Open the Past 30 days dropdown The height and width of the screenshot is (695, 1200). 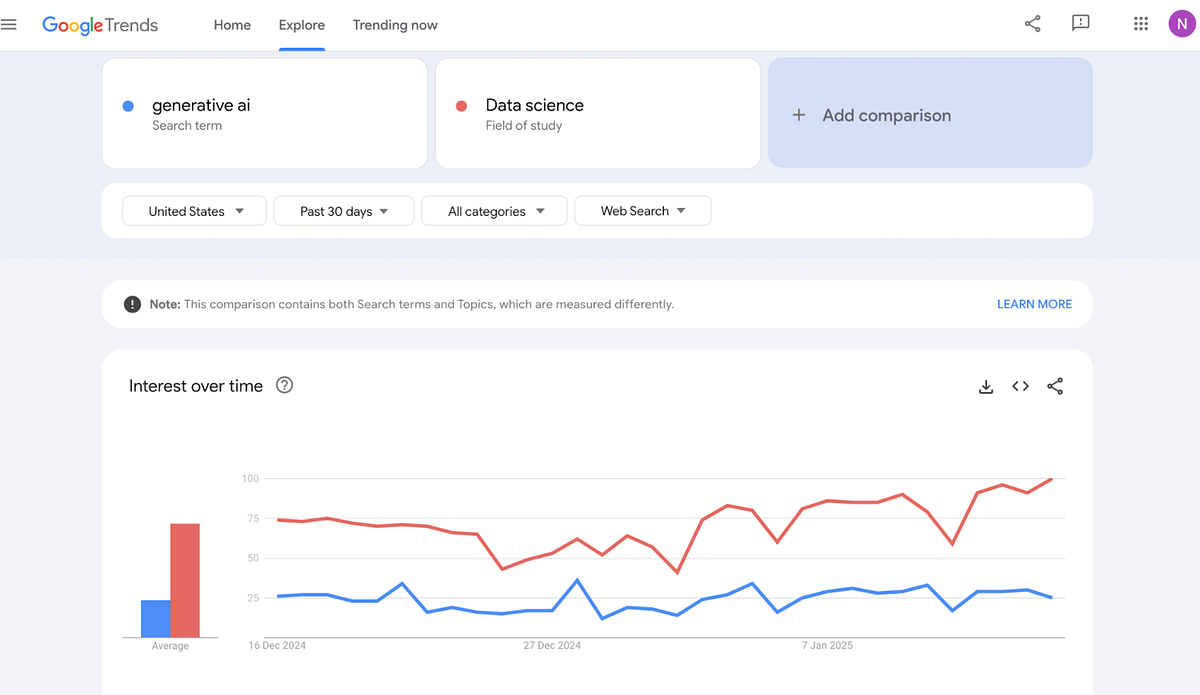[343, 211]
